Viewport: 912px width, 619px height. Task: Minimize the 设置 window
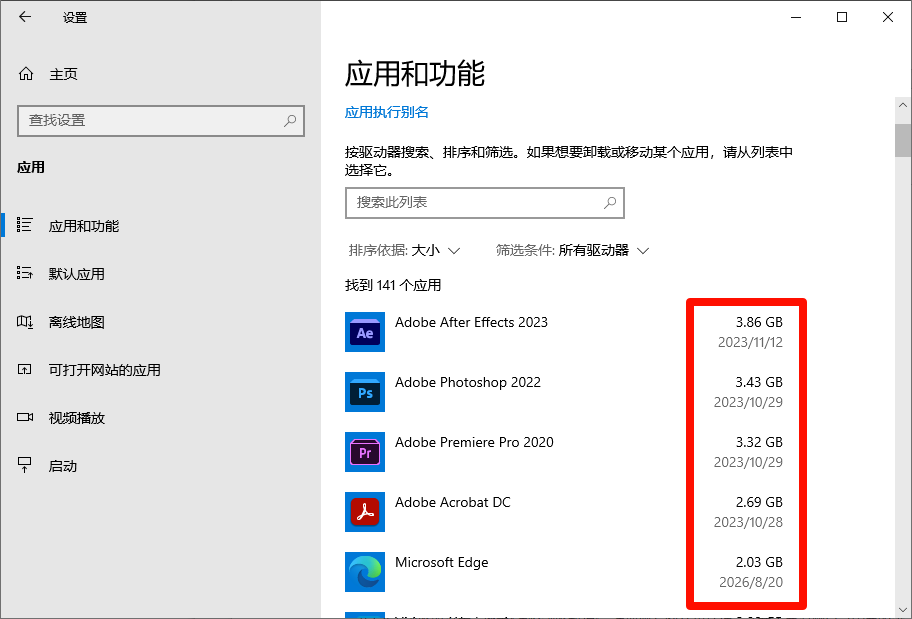point(796,17)
